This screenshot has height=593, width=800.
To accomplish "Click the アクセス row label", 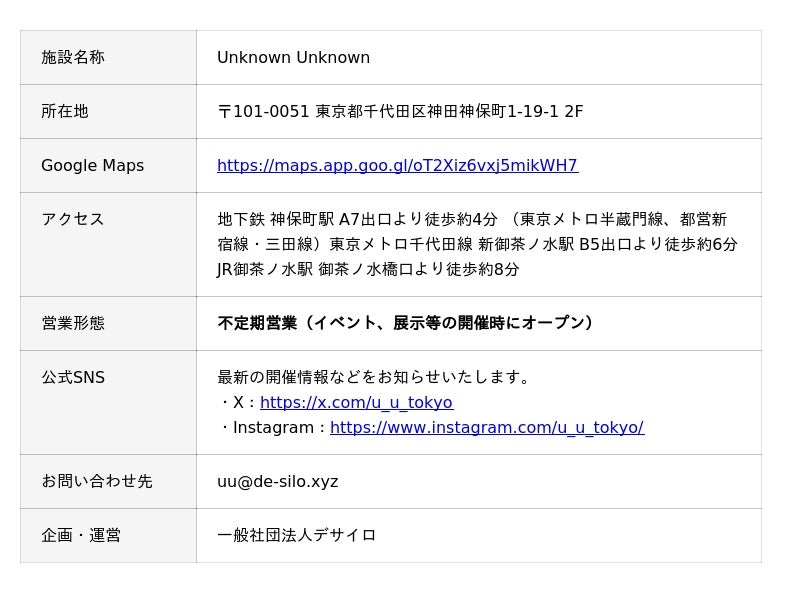I will click(73, 220).
